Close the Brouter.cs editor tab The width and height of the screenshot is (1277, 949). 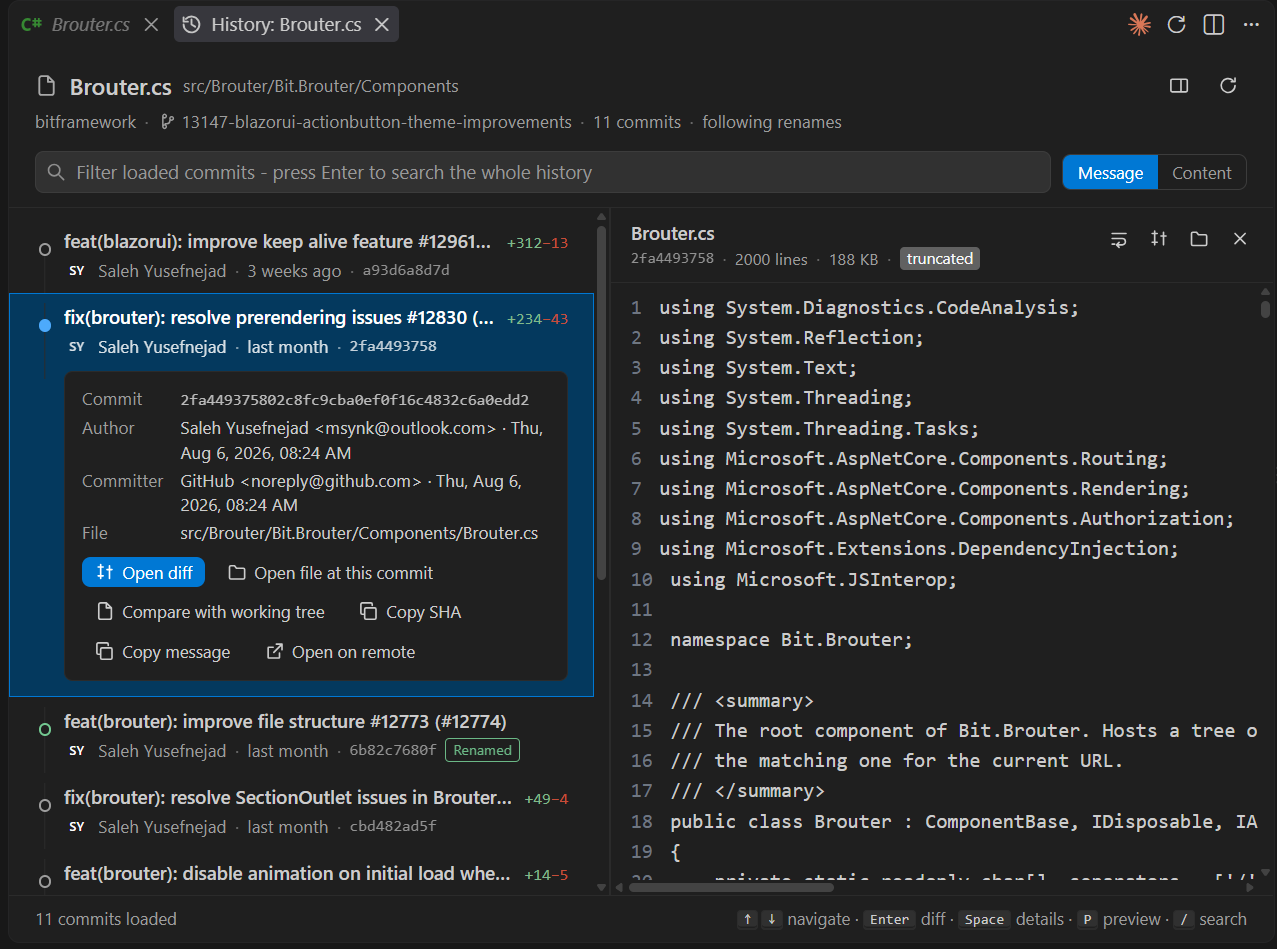coord(151,25)
